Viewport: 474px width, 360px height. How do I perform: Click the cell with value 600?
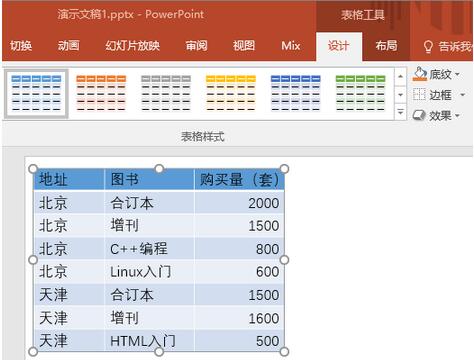pyautogui.click(x=239, y=272)
